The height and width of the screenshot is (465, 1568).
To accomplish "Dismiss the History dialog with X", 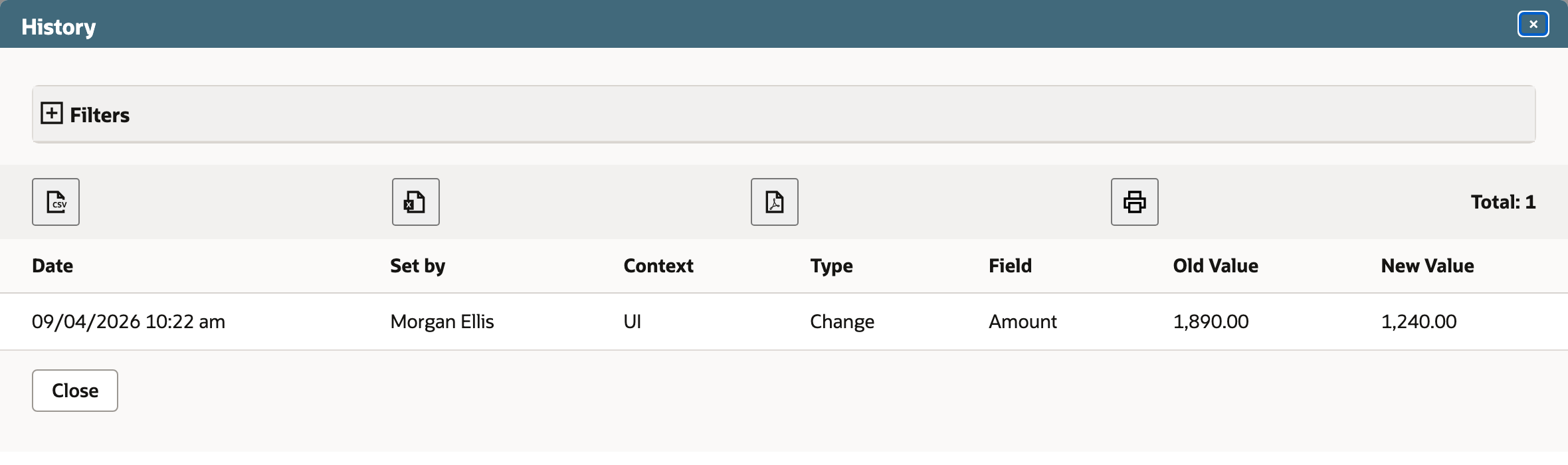I will click(x=1533, y=24).
